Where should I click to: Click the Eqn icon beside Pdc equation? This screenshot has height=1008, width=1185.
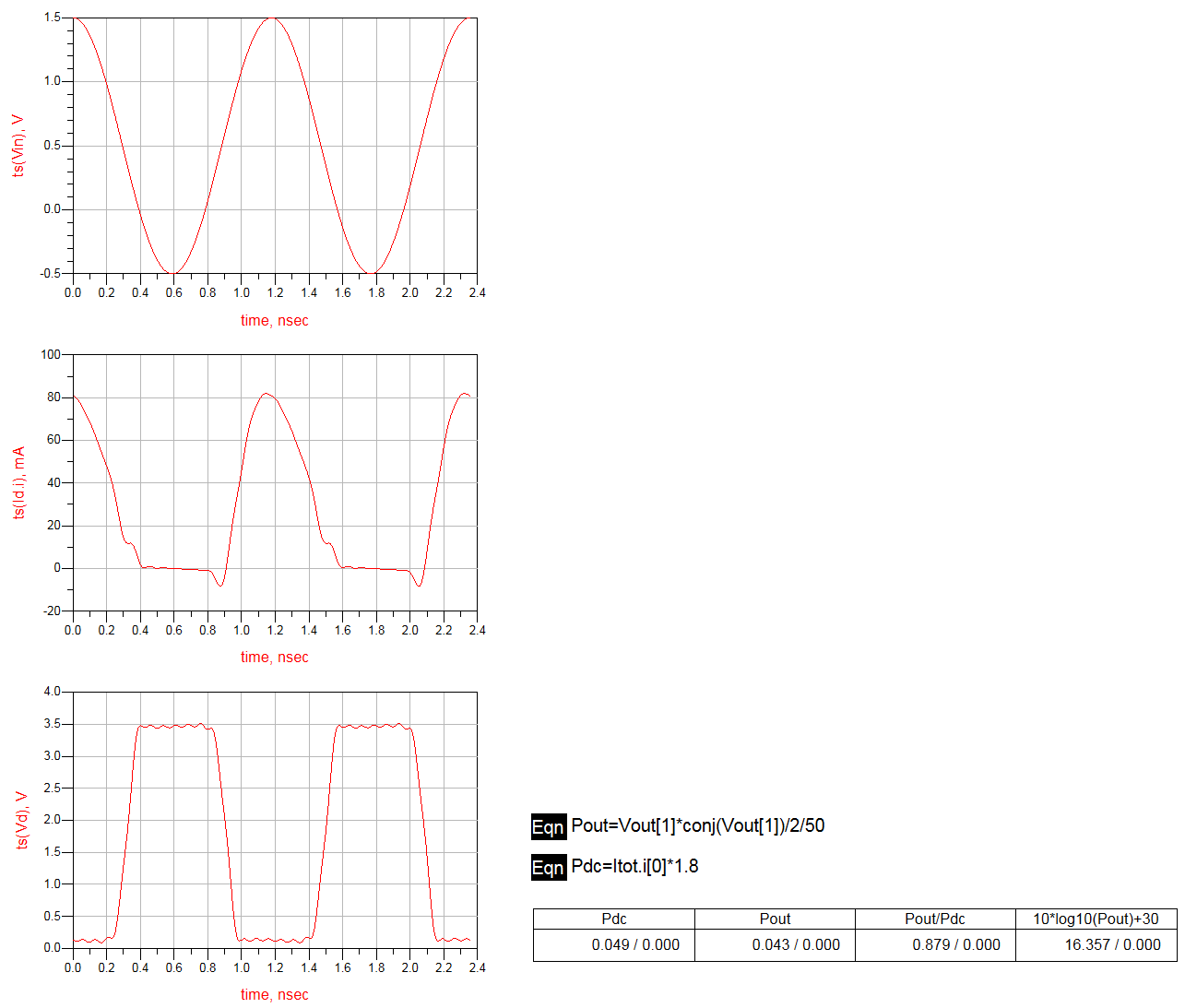[x=549, y=867]
